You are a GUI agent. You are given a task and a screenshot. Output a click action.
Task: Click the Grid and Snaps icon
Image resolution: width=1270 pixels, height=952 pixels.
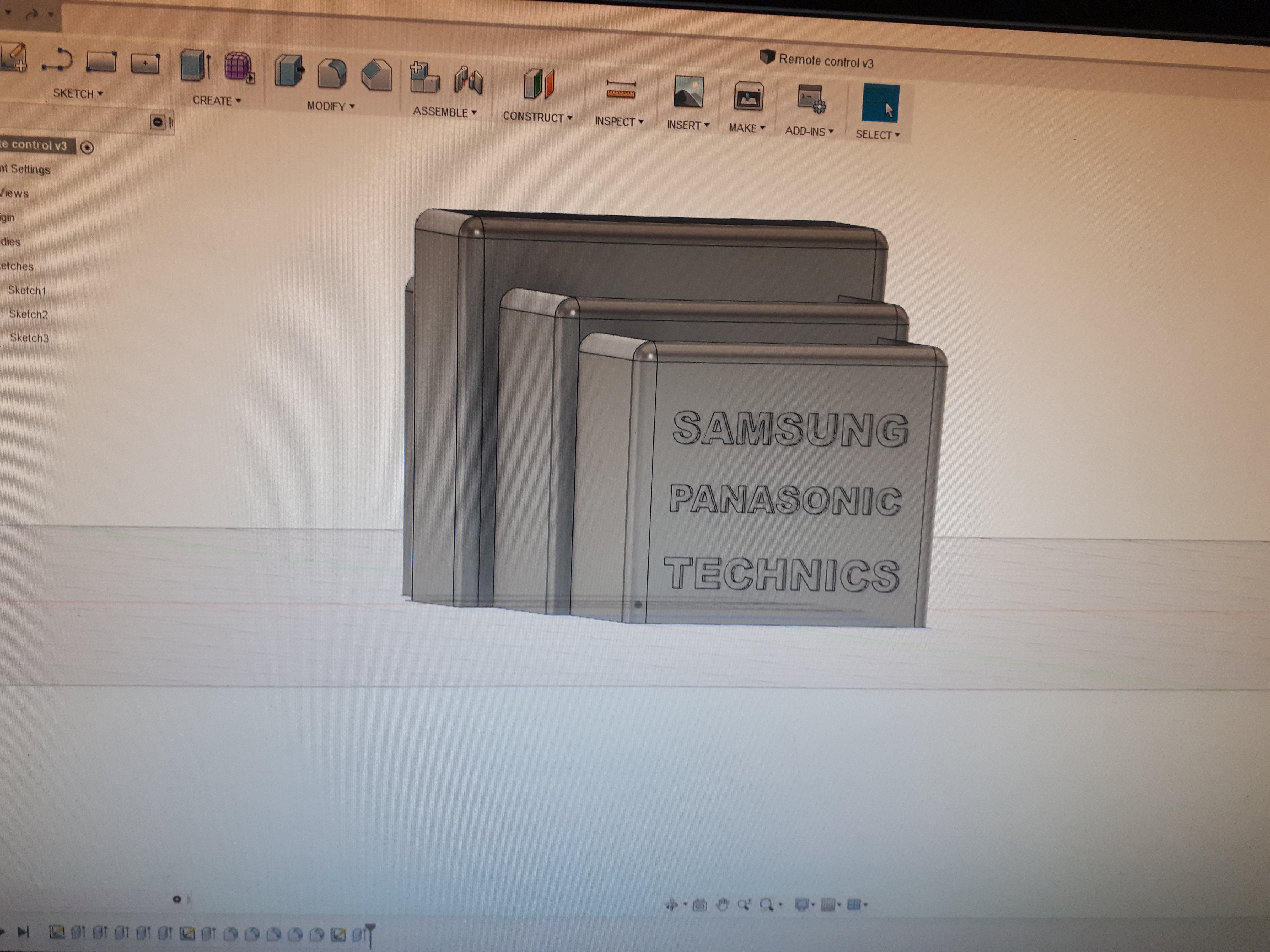point(828,905)
